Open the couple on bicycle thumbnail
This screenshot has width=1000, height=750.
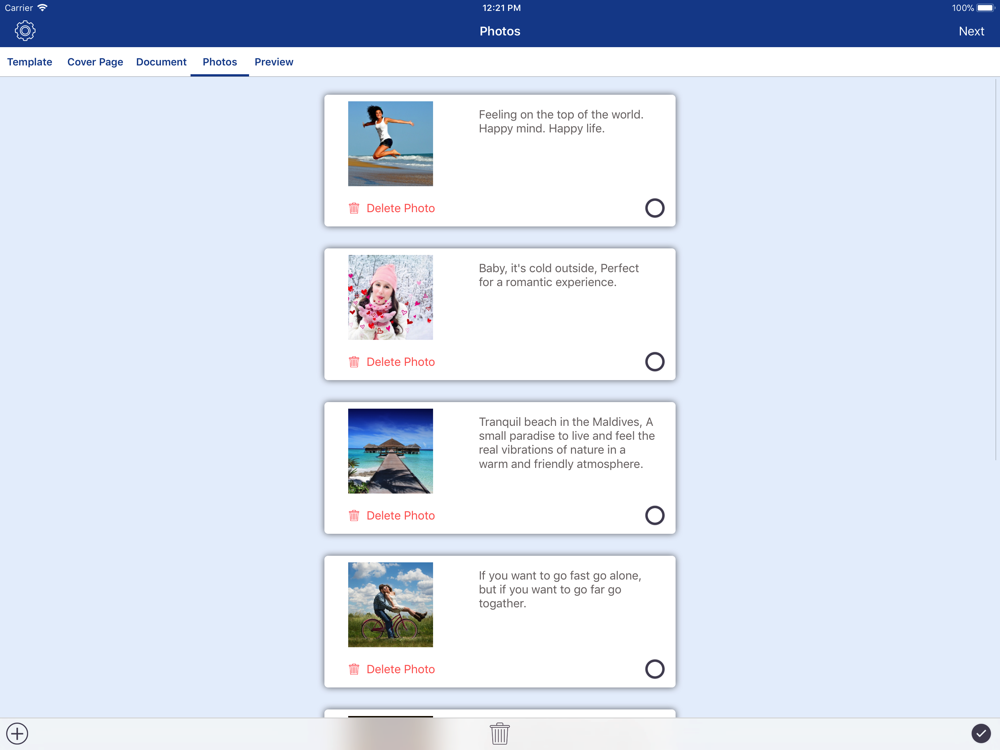point(390,605)
